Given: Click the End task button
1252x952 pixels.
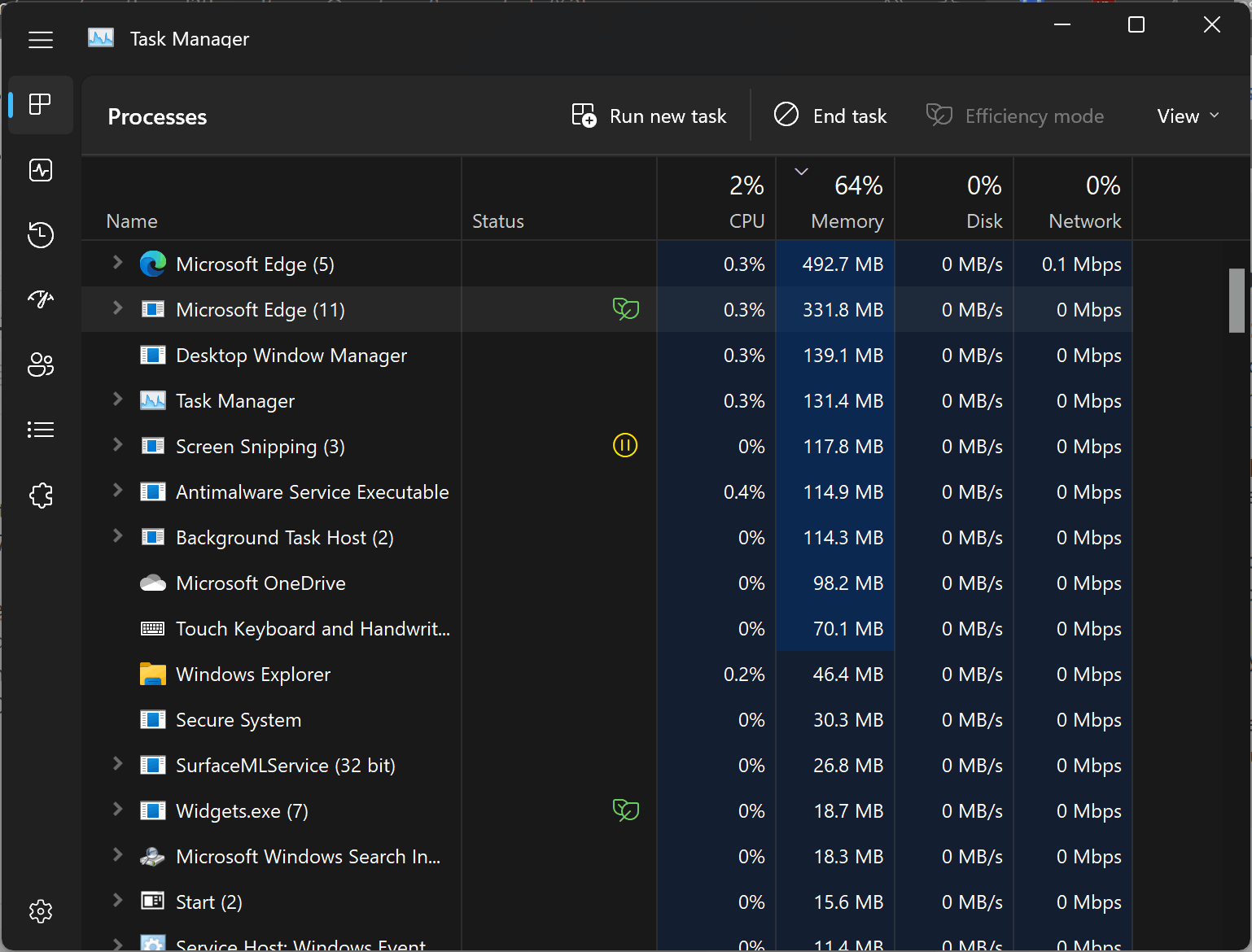Looking at the screenshot, I should [830, 116].
